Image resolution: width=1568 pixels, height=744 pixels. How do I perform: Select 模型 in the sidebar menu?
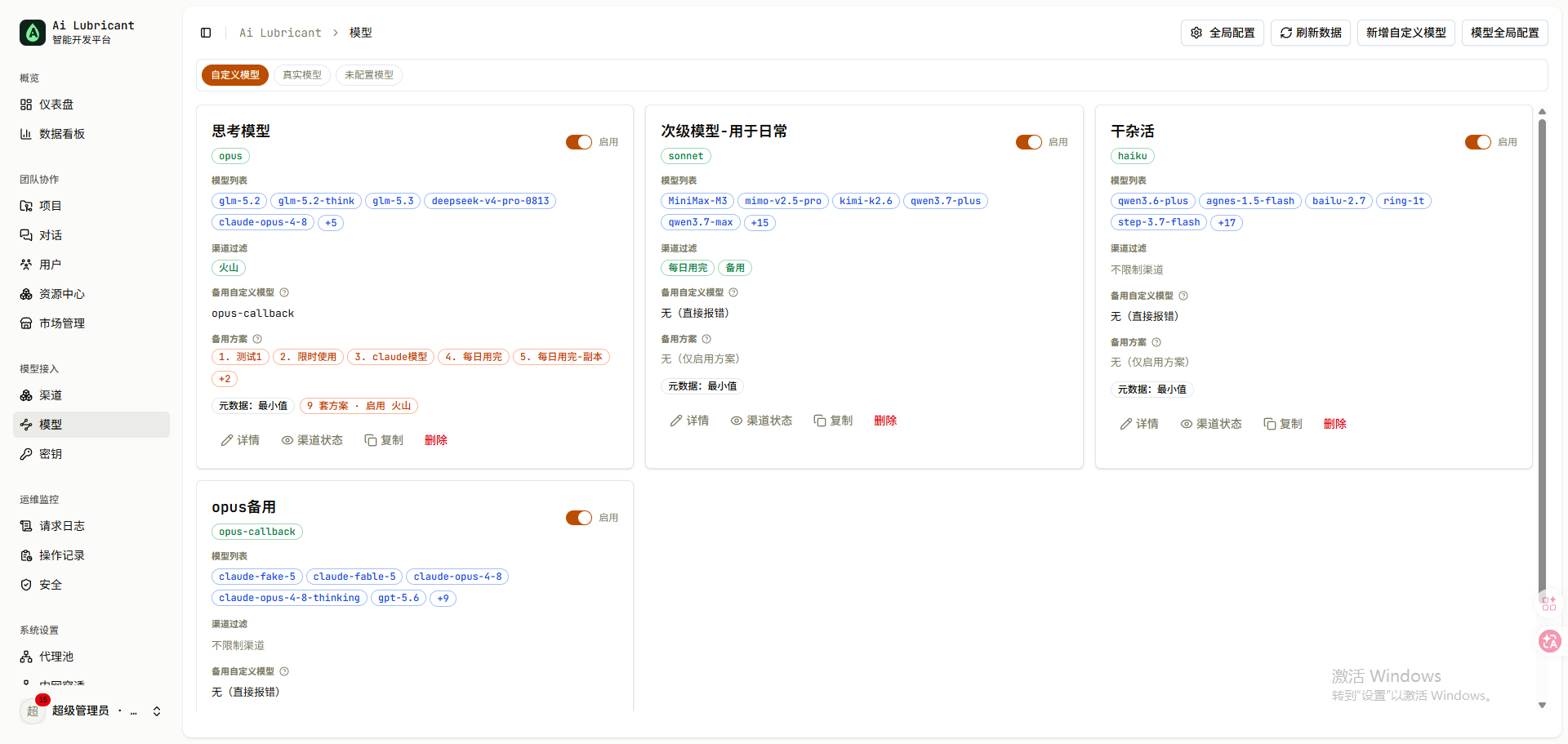tap(91, 425)
